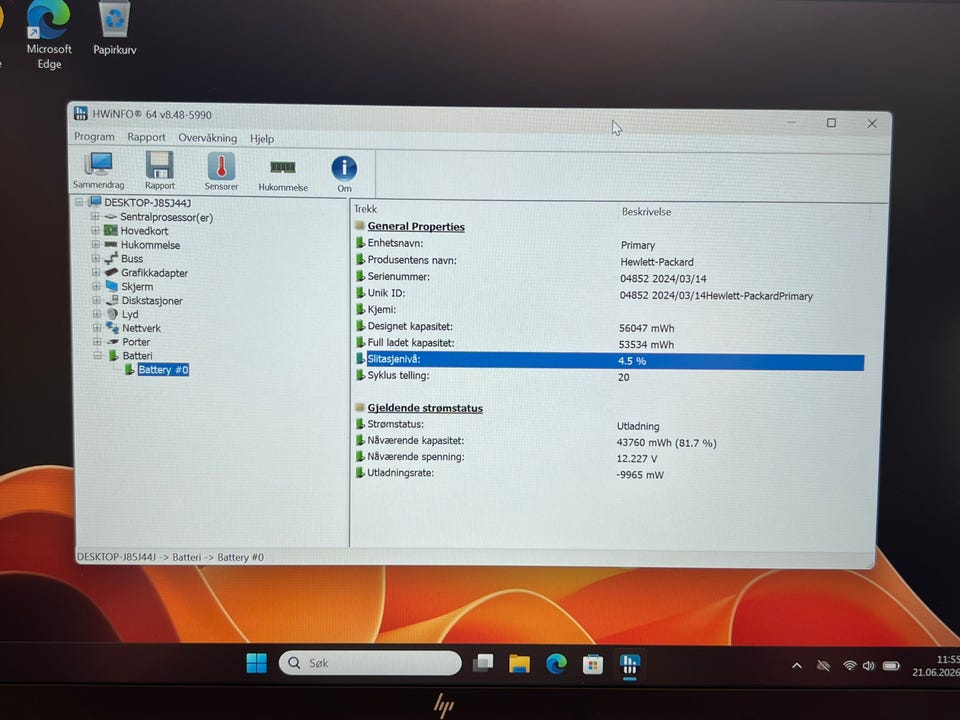The height and width of the screenshot is (720, 960).
Task: Open the Overvåkning menu
Action: click(208, 138)
